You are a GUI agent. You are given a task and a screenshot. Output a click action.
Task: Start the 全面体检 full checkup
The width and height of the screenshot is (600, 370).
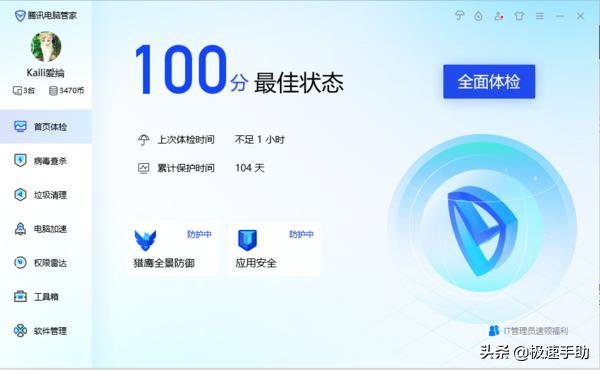pyautogui.click(x=489, y=81)
